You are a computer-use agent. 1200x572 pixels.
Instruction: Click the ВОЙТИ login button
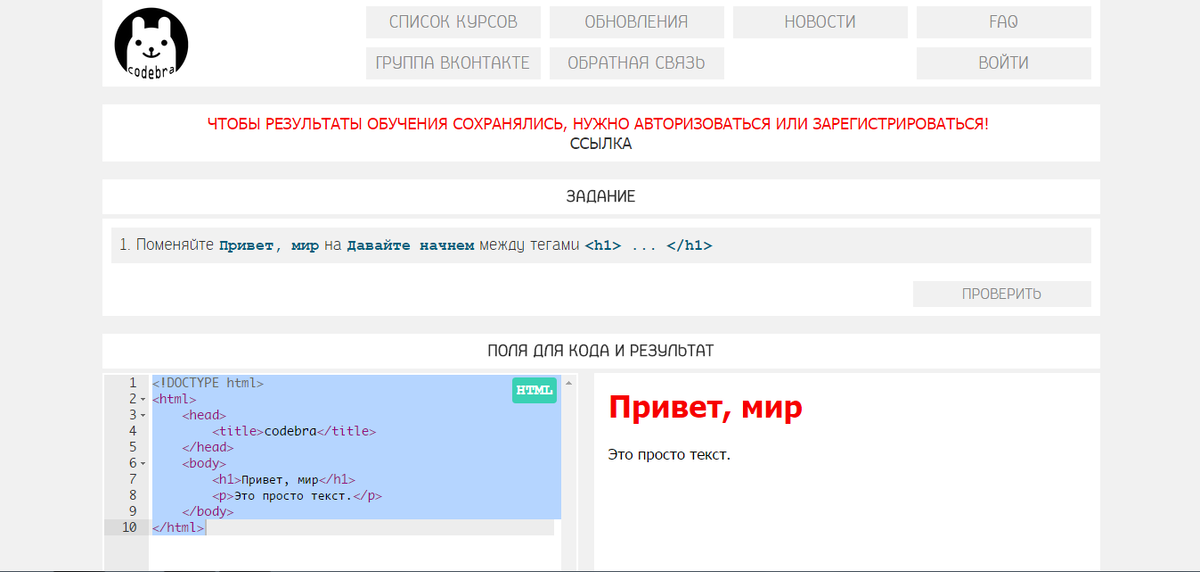point(1003,63)
